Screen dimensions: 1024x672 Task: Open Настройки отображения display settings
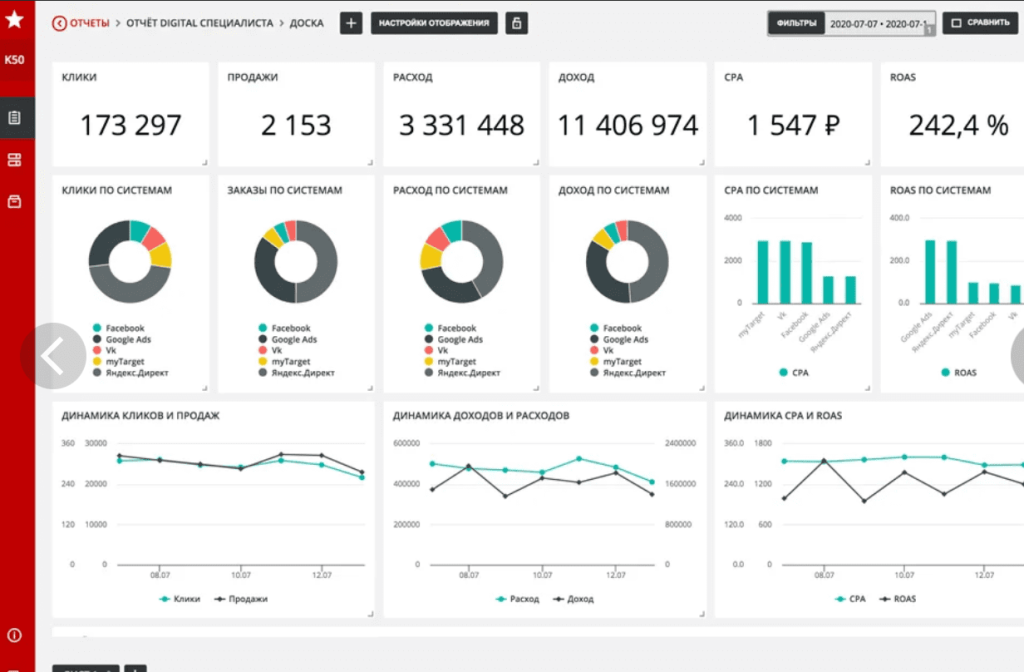pyautogui.click(x=434, y=23)
